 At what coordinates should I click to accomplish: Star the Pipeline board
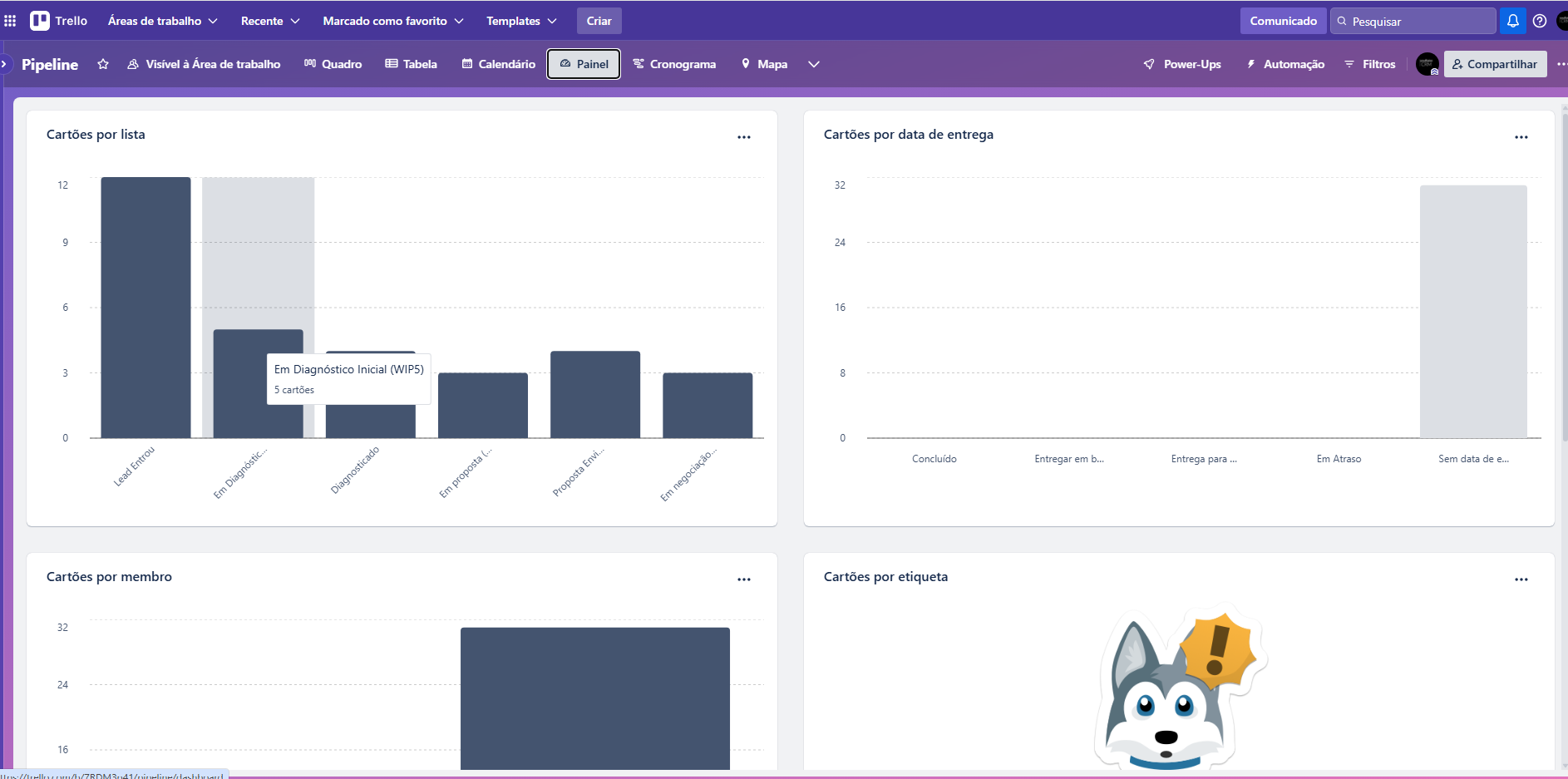[x=103, y=64]
